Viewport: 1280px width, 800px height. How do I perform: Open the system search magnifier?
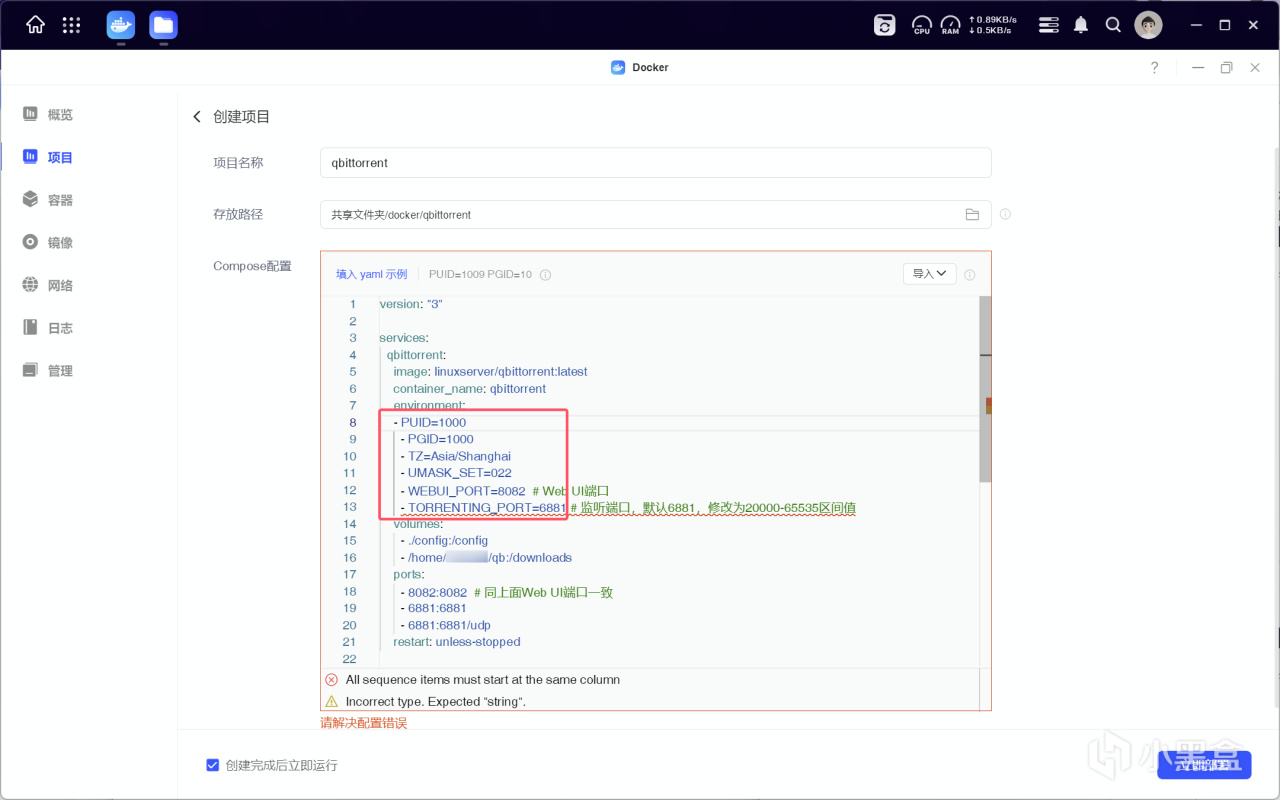[x=1113, y=25]
